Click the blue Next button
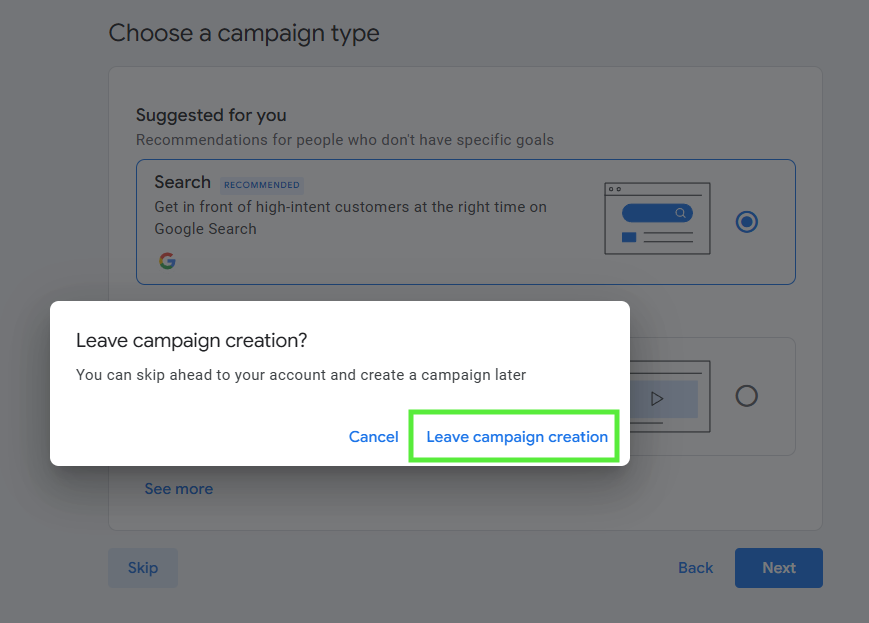 (778, 568)
